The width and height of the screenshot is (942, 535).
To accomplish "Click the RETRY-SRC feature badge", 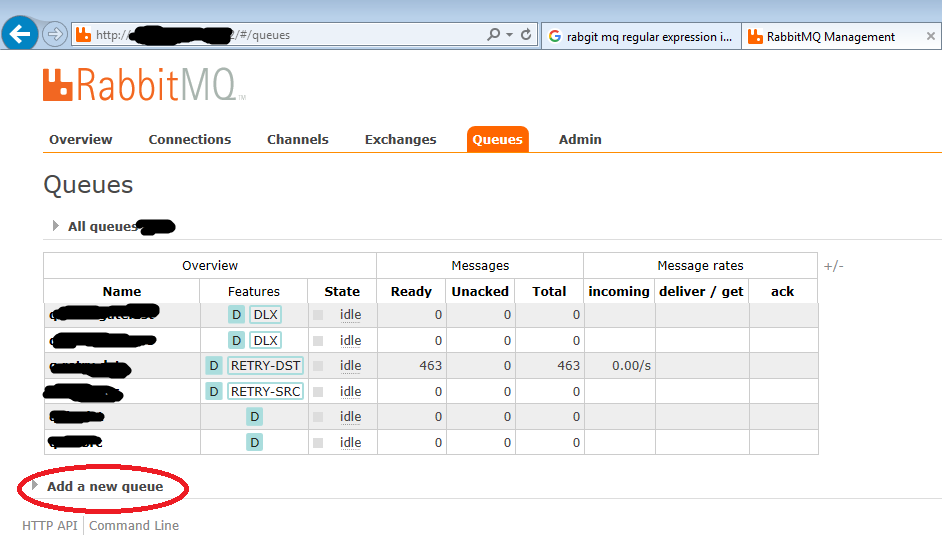I will point(266,391).
